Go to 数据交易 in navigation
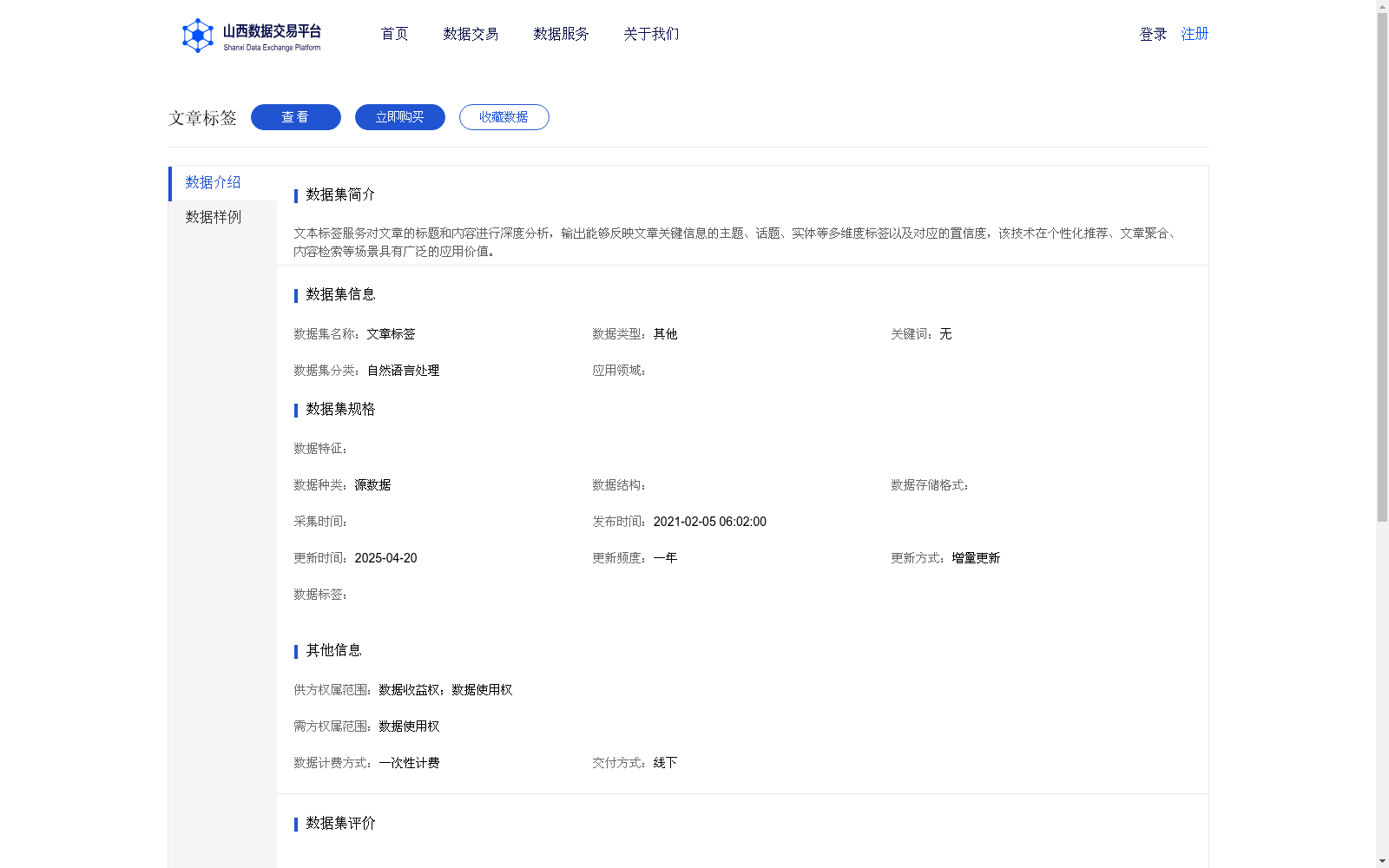 [471, 34]
